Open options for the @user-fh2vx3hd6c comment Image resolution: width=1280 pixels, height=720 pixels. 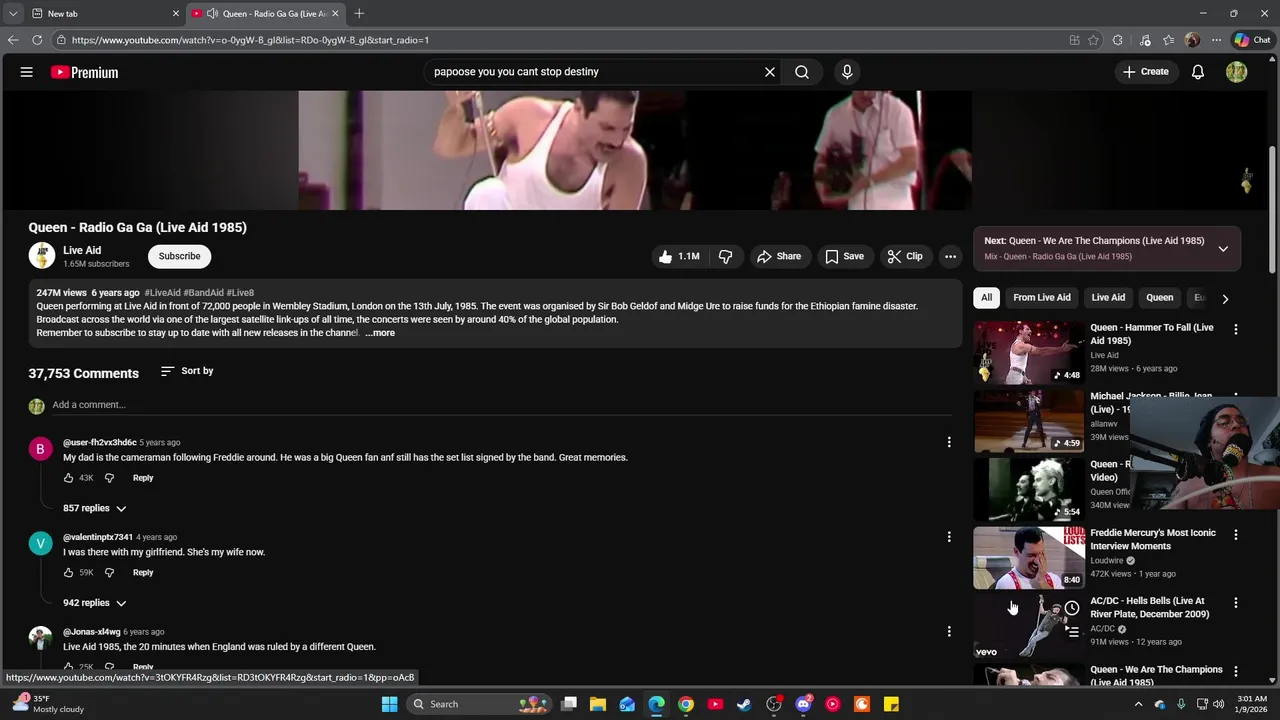click(949, 442)
